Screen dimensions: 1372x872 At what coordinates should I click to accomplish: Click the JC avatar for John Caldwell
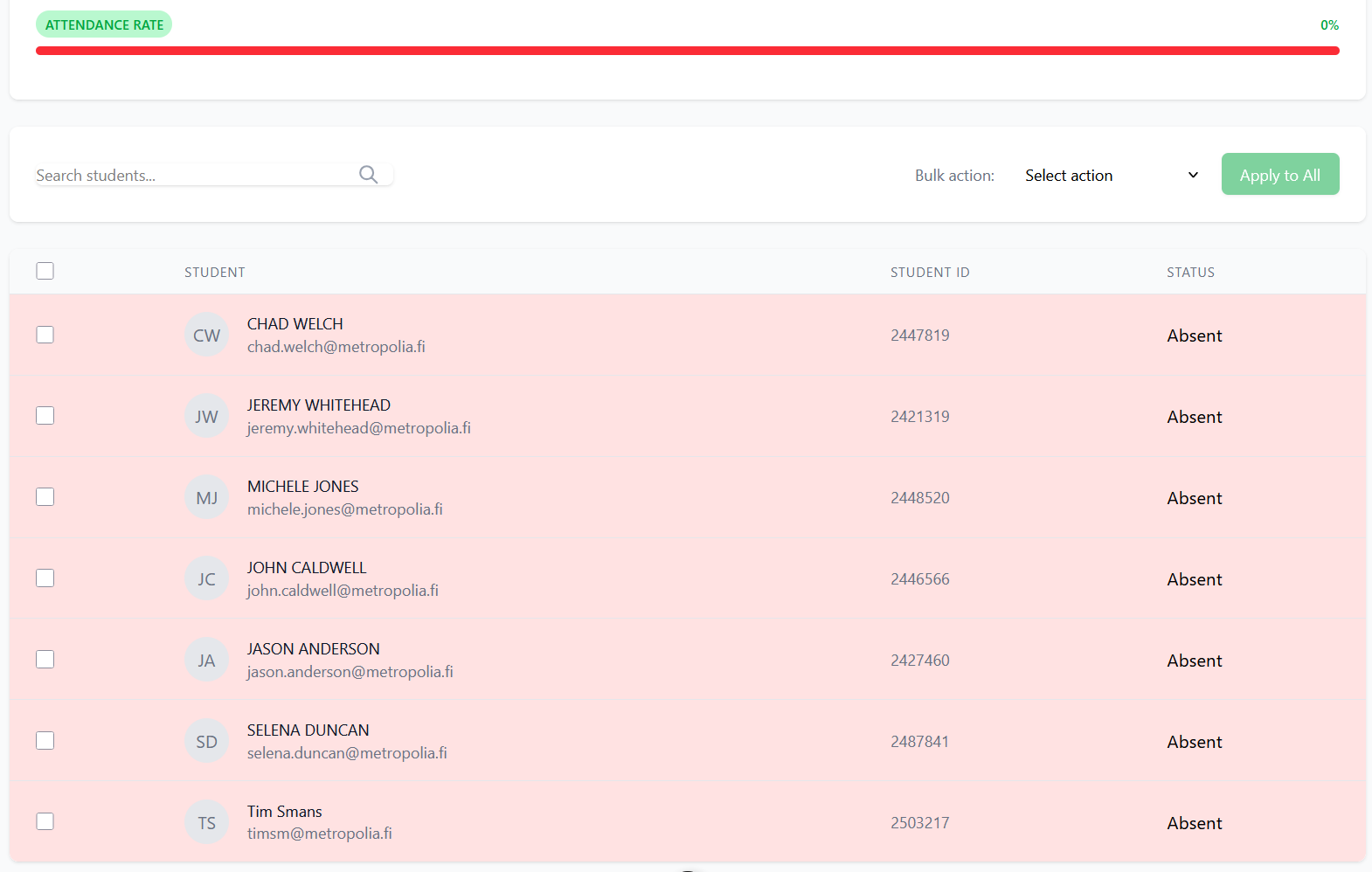pyautogui.click(x=207, y=579)
